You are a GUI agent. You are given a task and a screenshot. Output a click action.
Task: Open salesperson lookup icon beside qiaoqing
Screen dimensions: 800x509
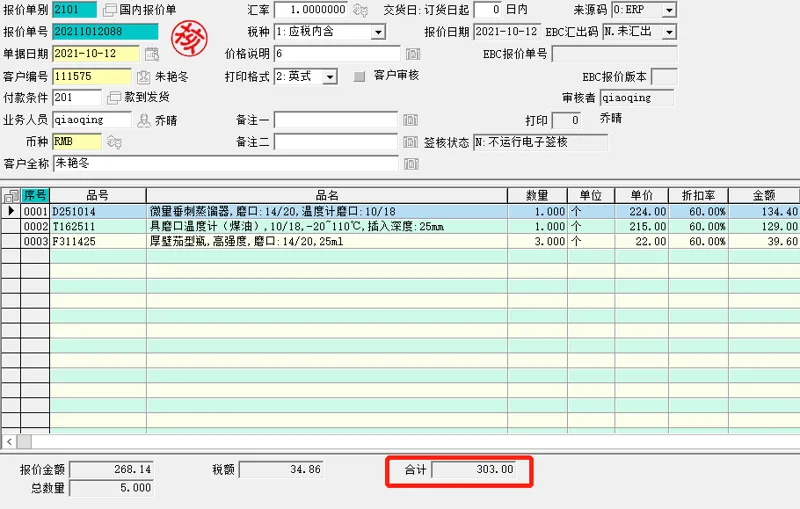(x=144, y=120)
